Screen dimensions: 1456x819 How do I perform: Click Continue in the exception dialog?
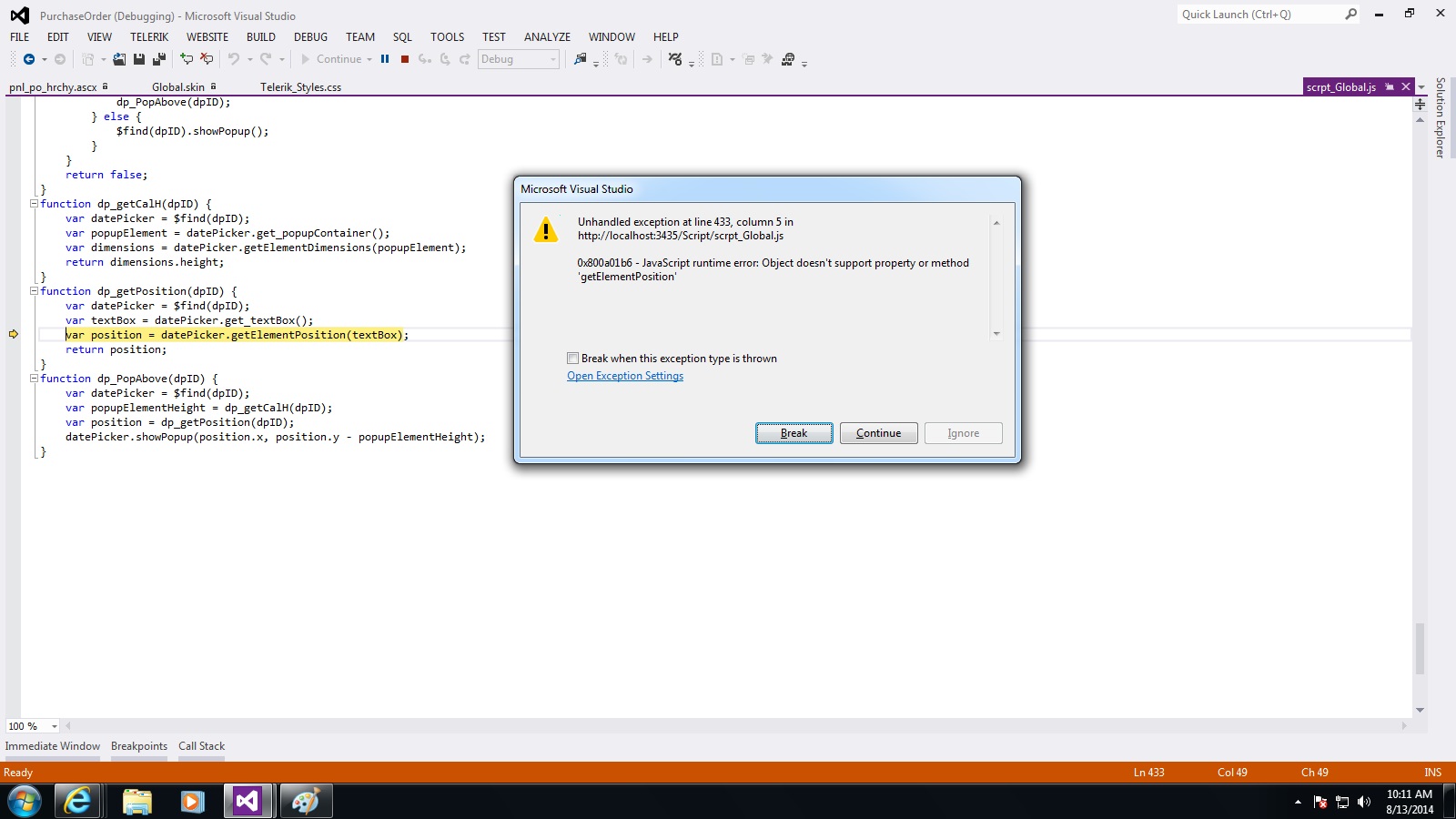point(878,433)
